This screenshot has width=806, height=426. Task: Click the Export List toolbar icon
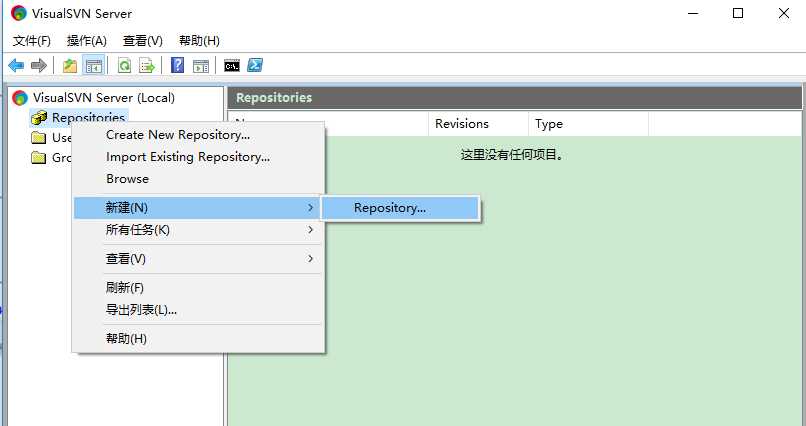pos(147,66)
